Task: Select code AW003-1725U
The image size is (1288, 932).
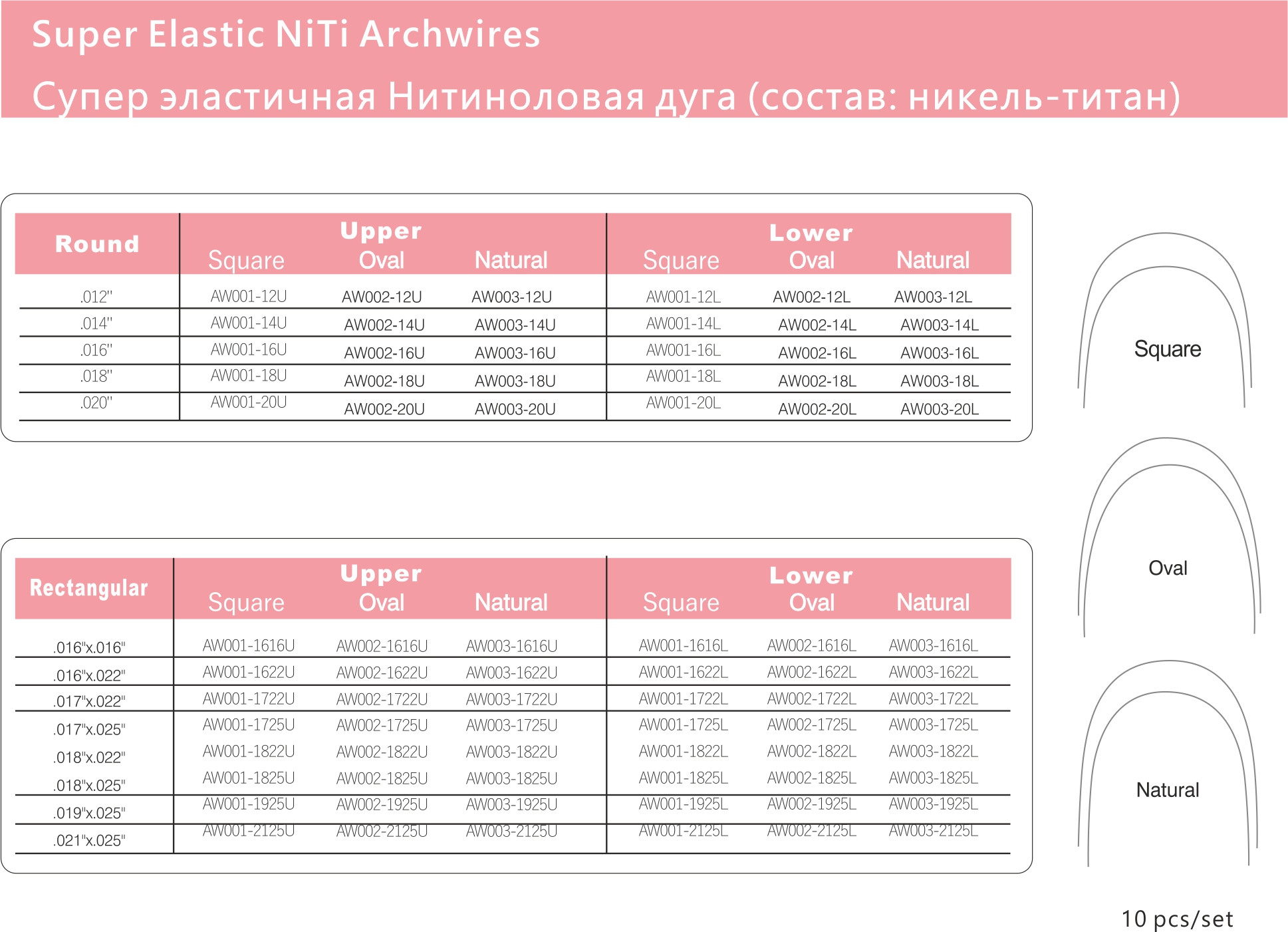Action: pyautogui.click(x=511, y=725)
